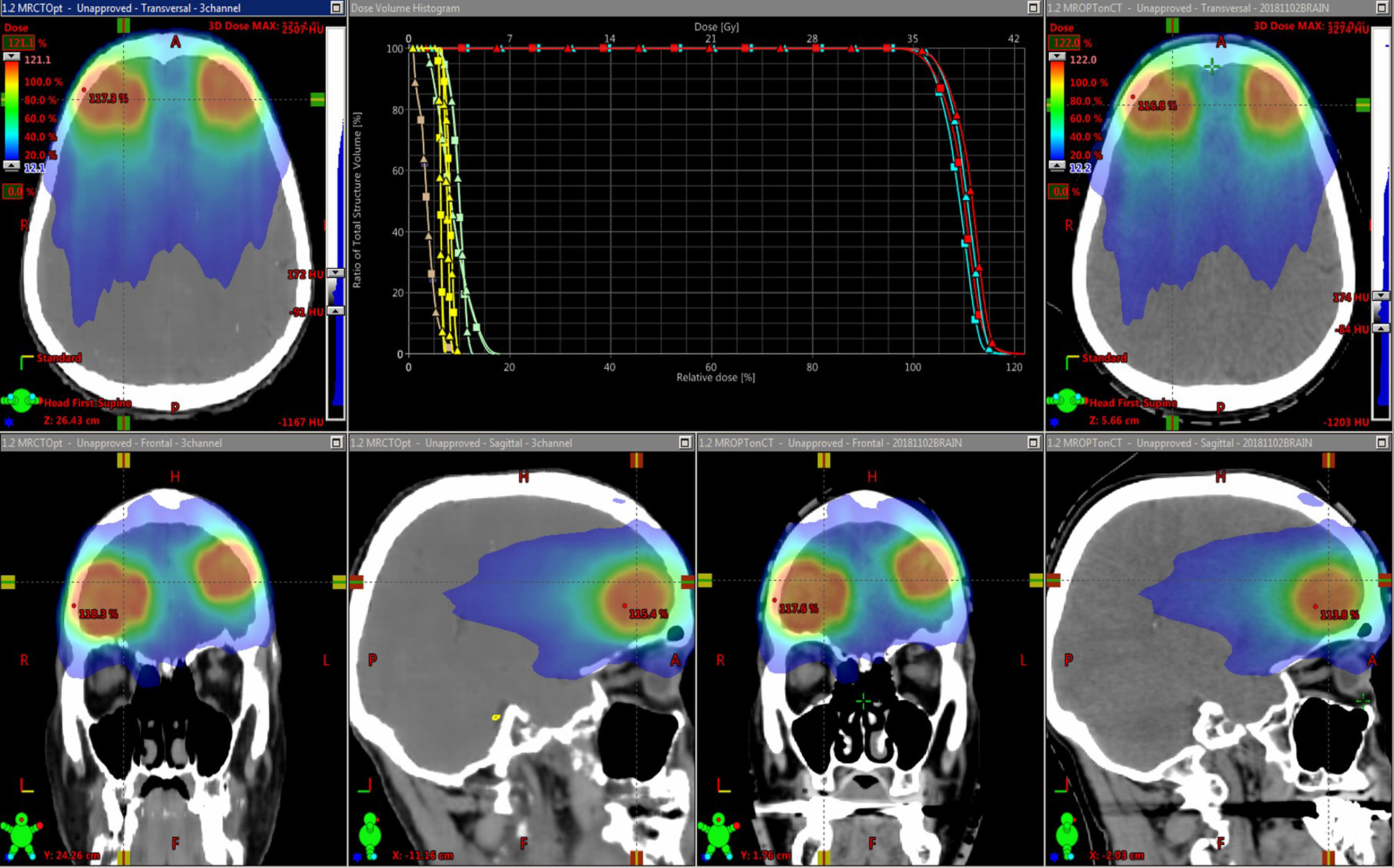Click patient orientation figure in MRCTOpt frontal view
1394x868 pixels.
tap(21, 835)
